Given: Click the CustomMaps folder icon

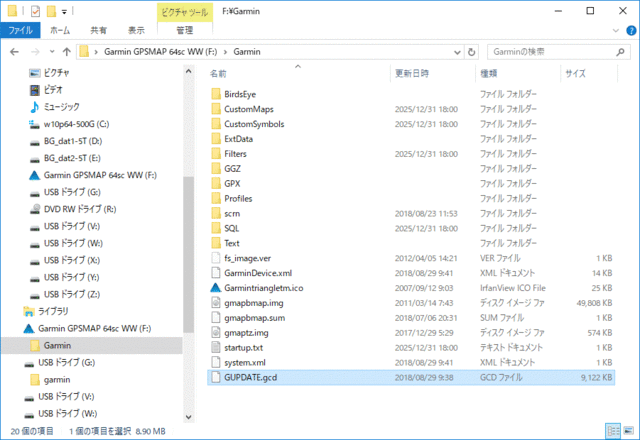Looking at the screenshot, I should (216, 109).
